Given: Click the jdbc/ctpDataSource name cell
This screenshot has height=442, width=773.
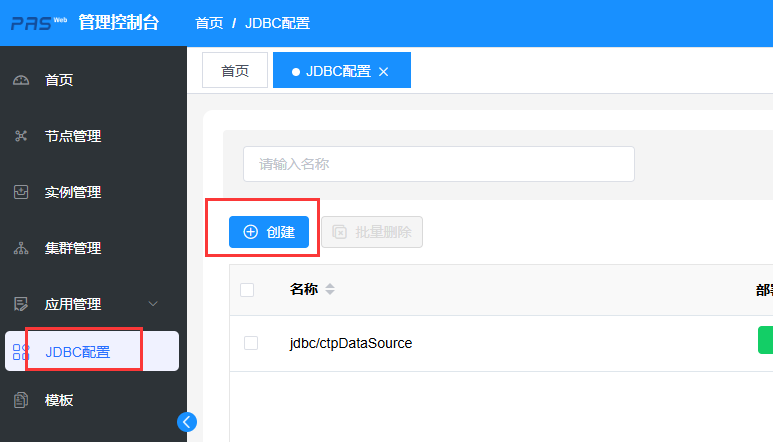Looking at the screenshot, I should [x=351, y=343].
